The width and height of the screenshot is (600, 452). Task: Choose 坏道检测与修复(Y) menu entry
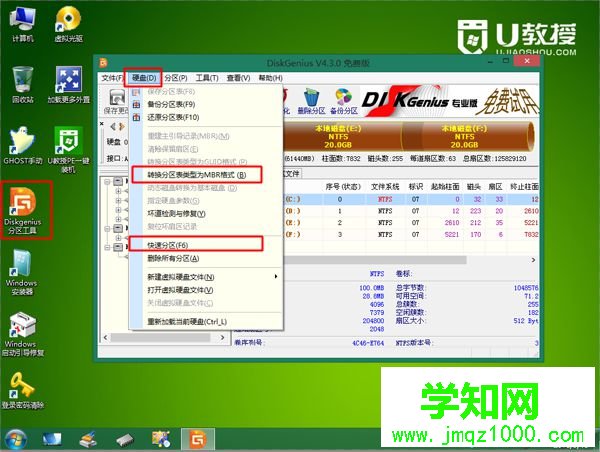coord(207,214)
